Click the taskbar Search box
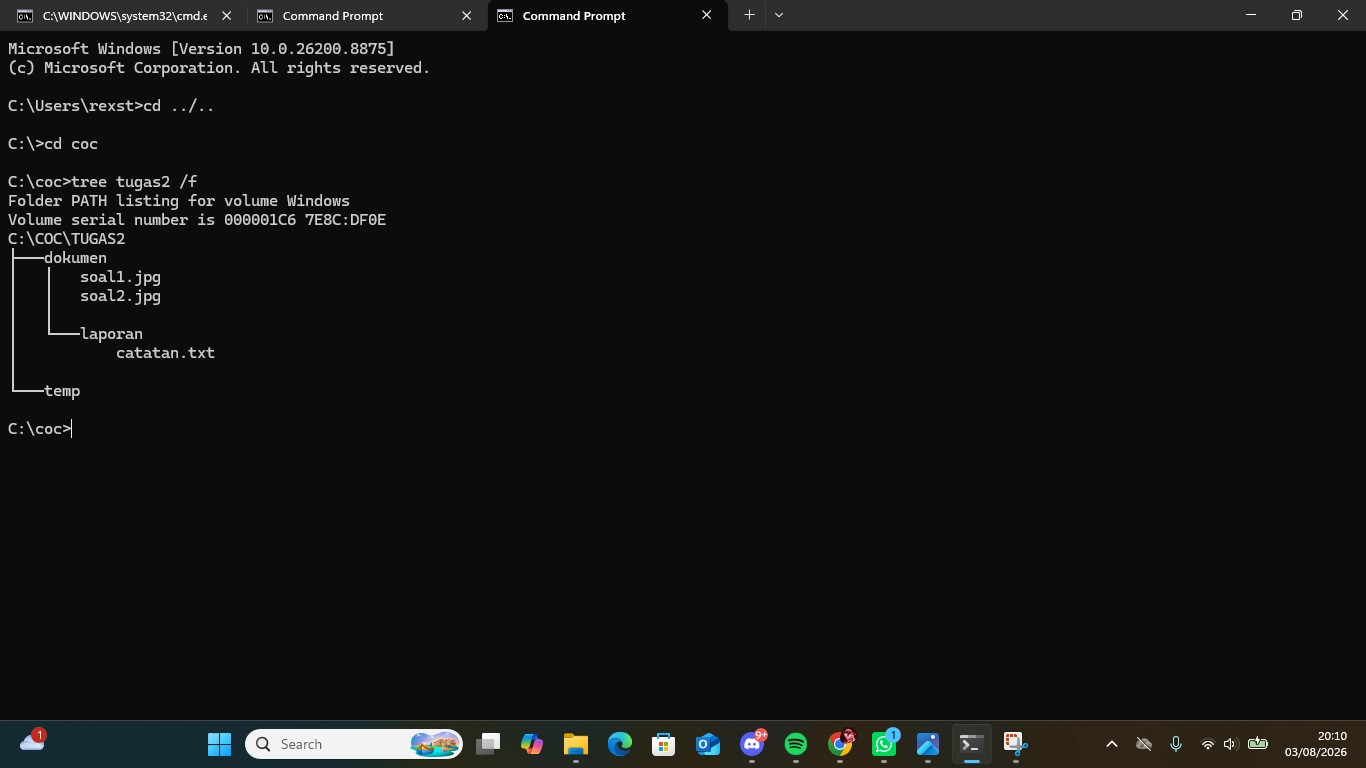Image resolution: width=1366 pixels, height=768 pixels. [x=354, y=744]
